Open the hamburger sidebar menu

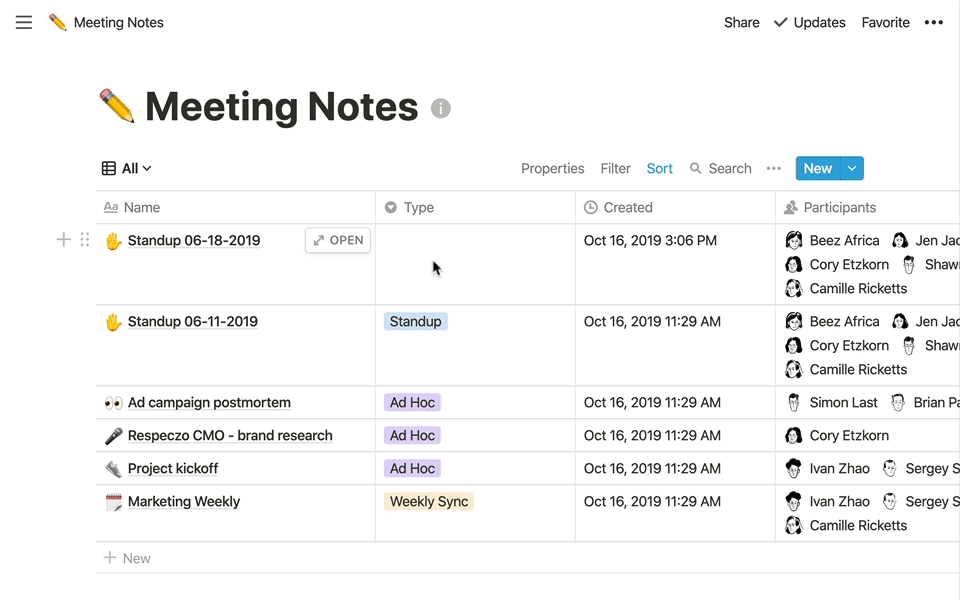[x=24, y=22]
